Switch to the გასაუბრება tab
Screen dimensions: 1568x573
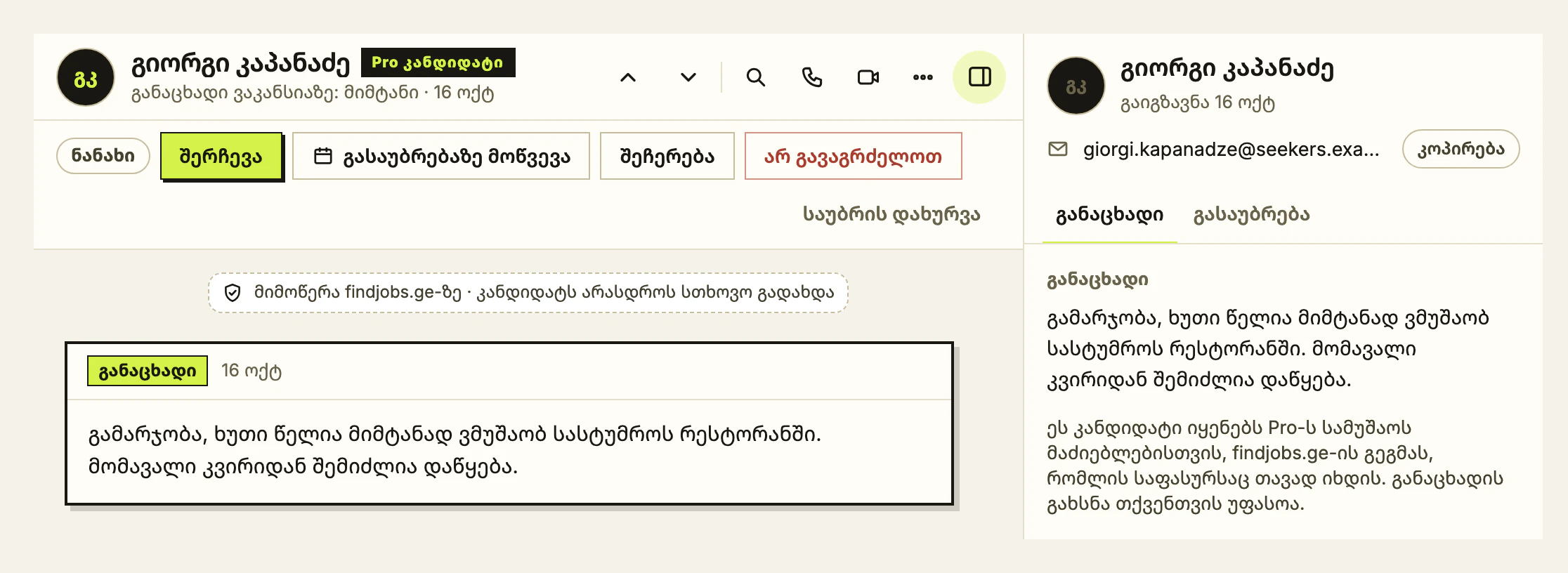coord(1252,215)
